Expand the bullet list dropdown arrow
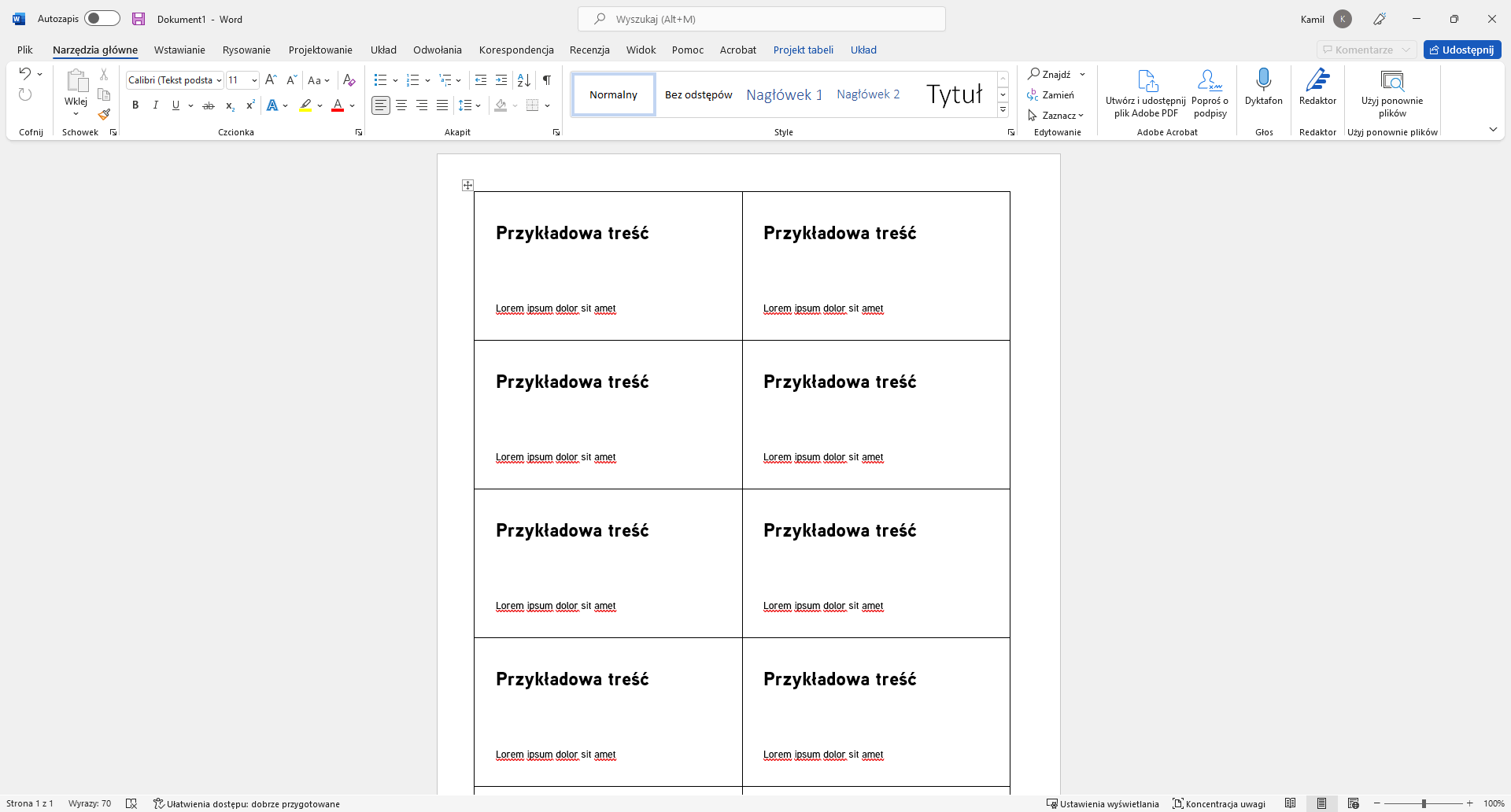This screenshot has width=1511, height=812. (x=395, y=80)
